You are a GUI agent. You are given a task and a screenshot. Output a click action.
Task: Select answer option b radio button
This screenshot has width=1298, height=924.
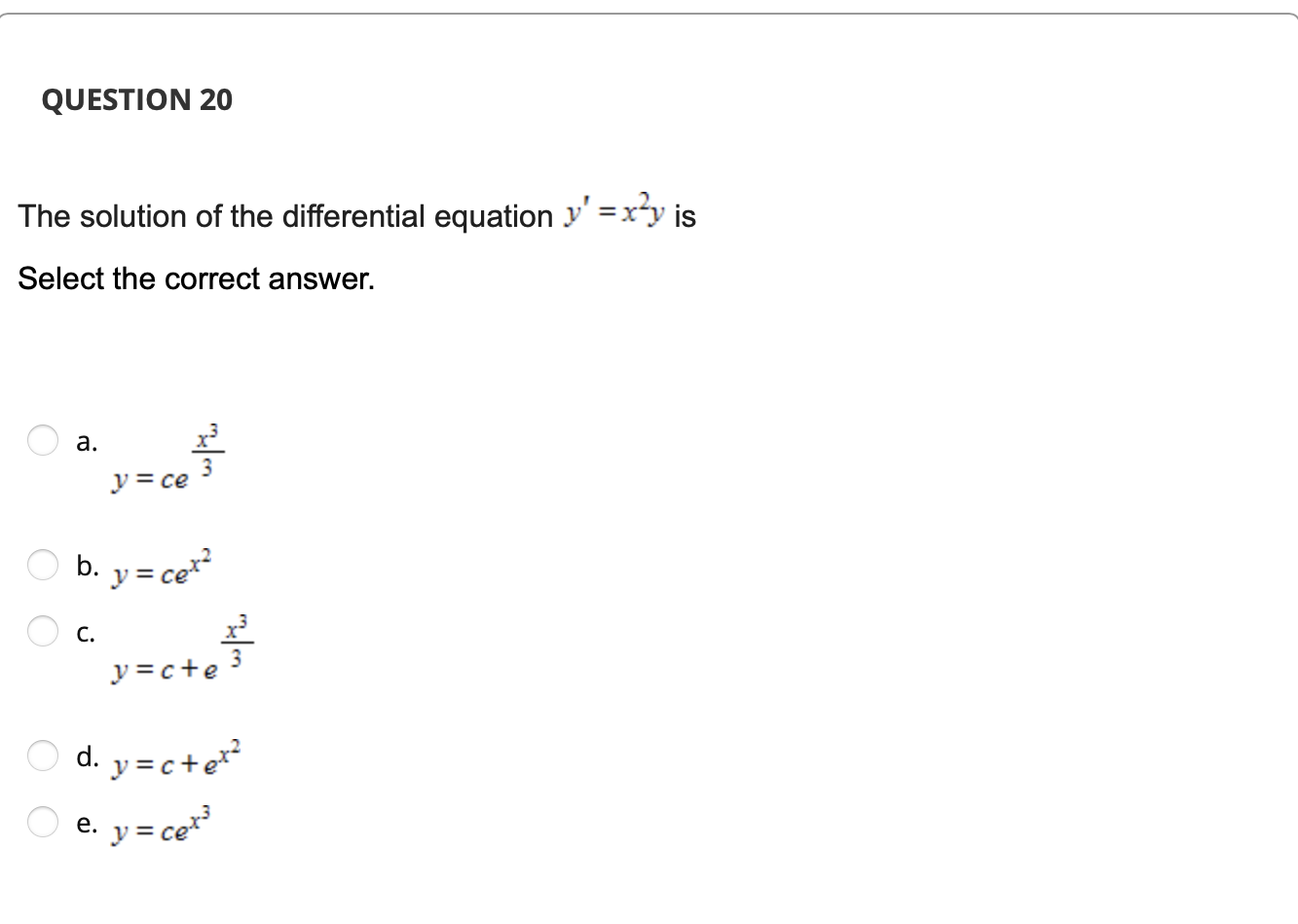pos(43,565)
